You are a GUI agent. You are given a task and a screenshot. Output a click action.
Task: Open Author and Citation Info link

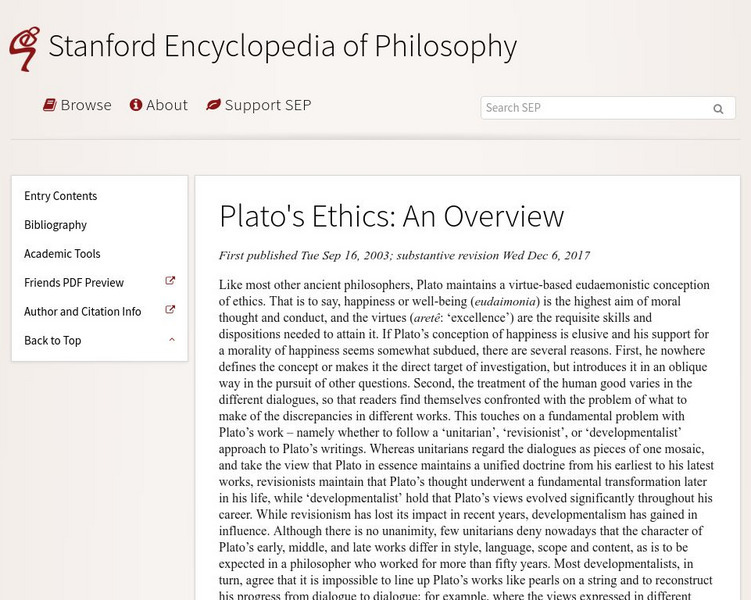pyautogui.click(x=82, y=312)
